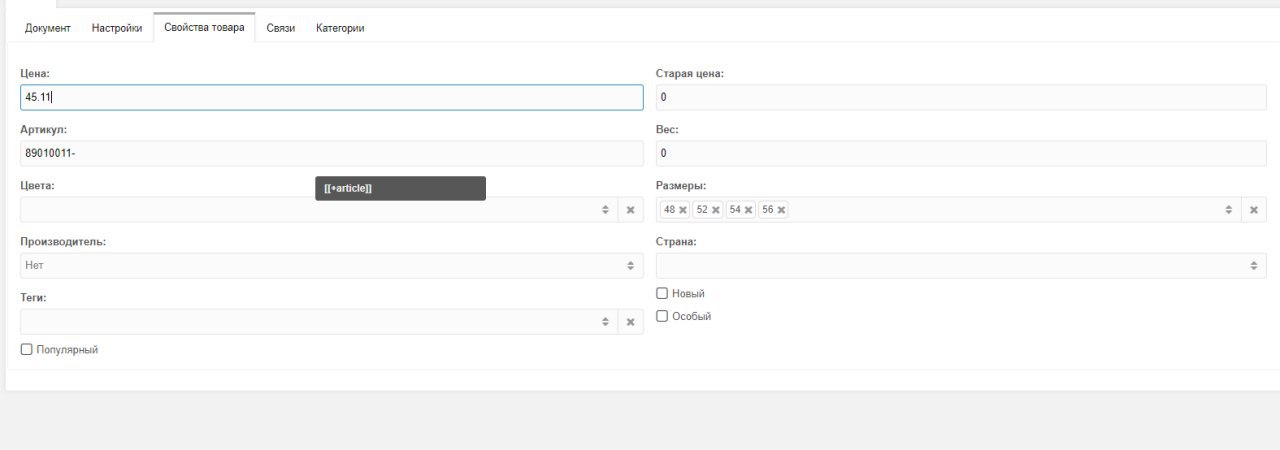Image resolution: width=1280 pixels, height=450 pixels.
Task: Open the Производитель dropdown
Action: [x=332, y=266]
